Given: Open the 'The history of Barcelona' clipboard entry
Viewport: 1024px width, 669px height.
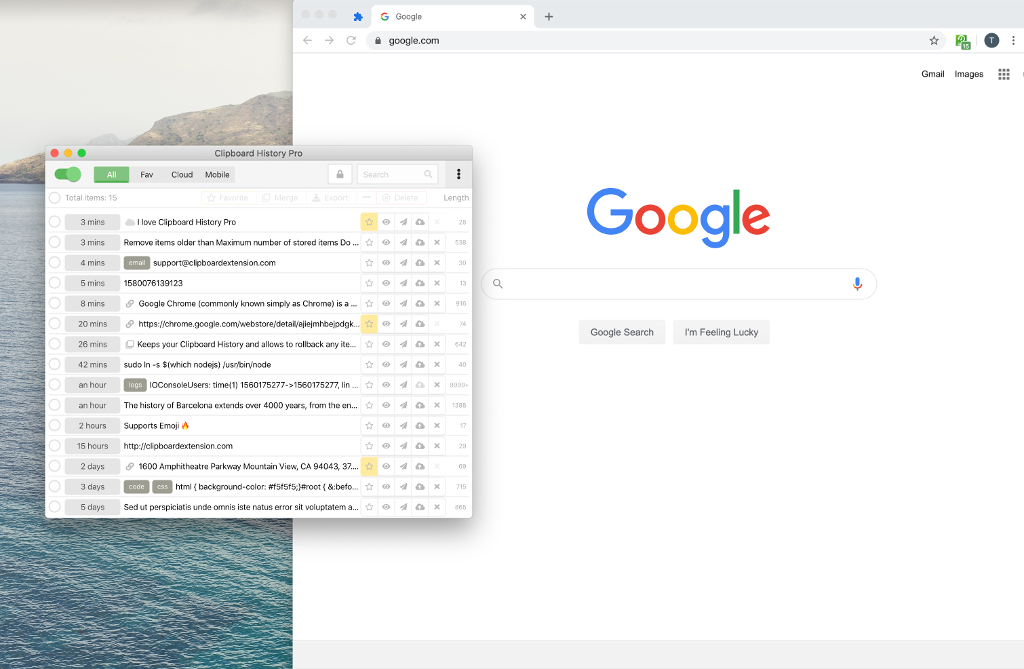Looking at the screenshot, I should pyautogui.click(x=240, y=405).
